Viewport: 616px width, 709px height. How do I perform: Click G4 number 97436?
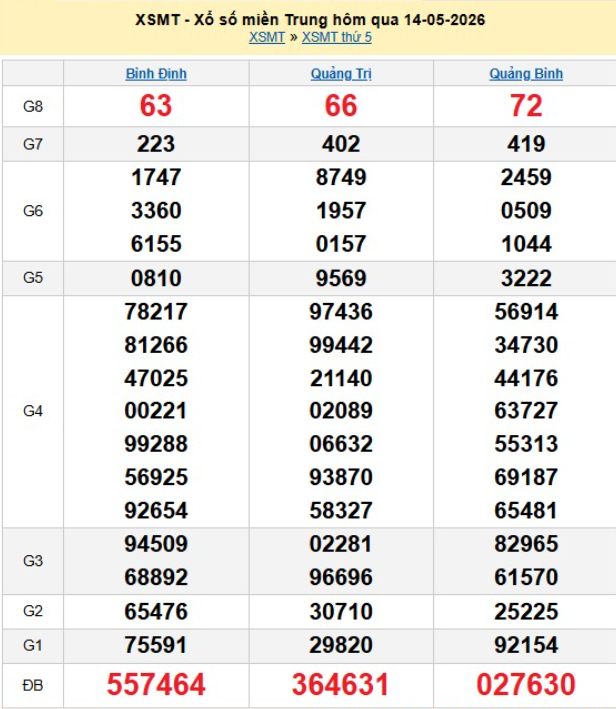point(341,312)
